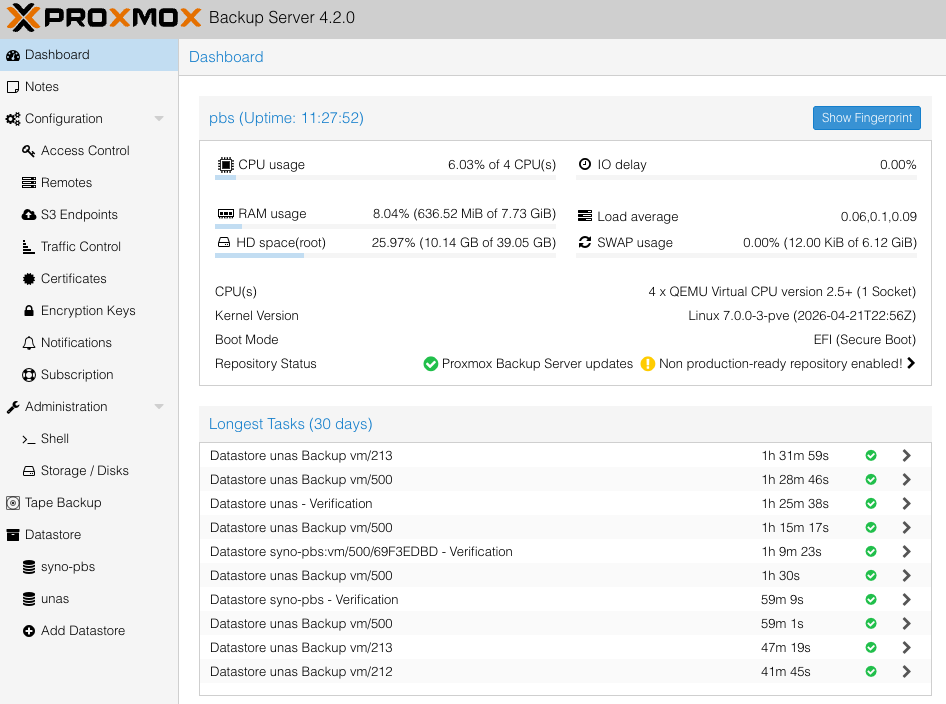Open the unas datastore

pos(89,598)
